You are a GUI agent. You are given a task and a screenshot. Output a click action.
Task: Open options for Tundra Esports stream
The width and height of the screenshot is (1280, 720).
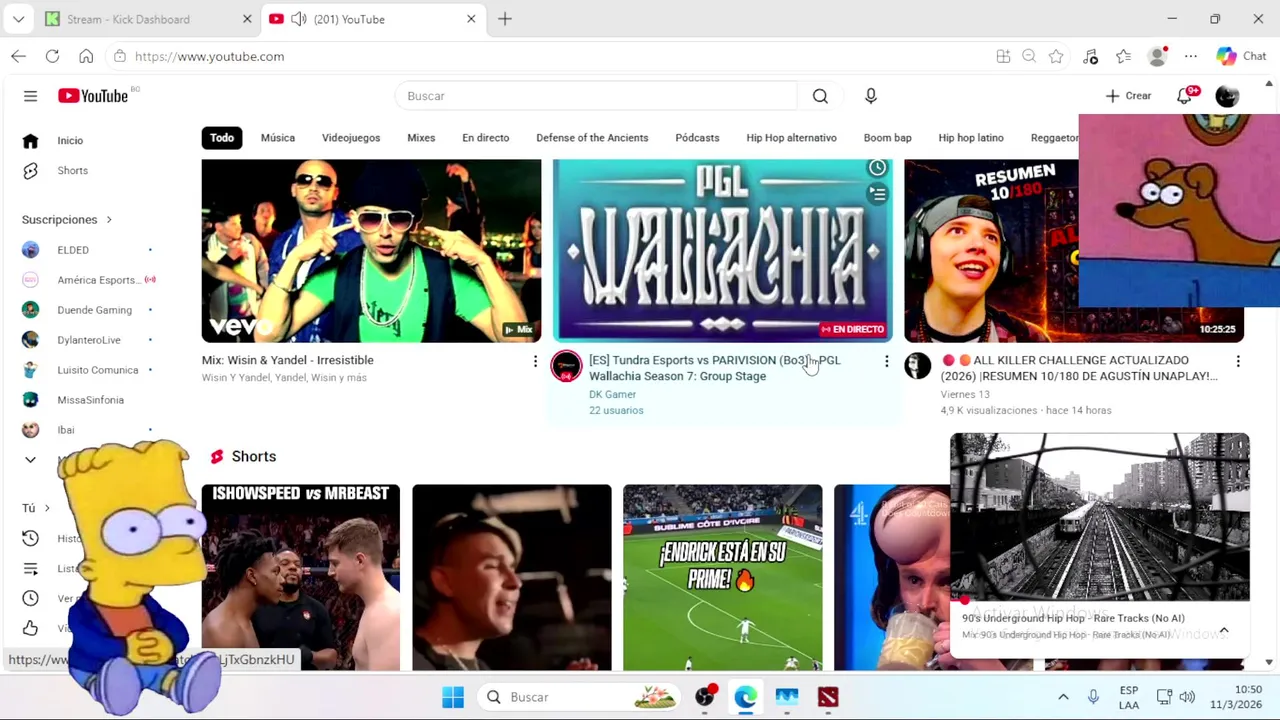886,361
